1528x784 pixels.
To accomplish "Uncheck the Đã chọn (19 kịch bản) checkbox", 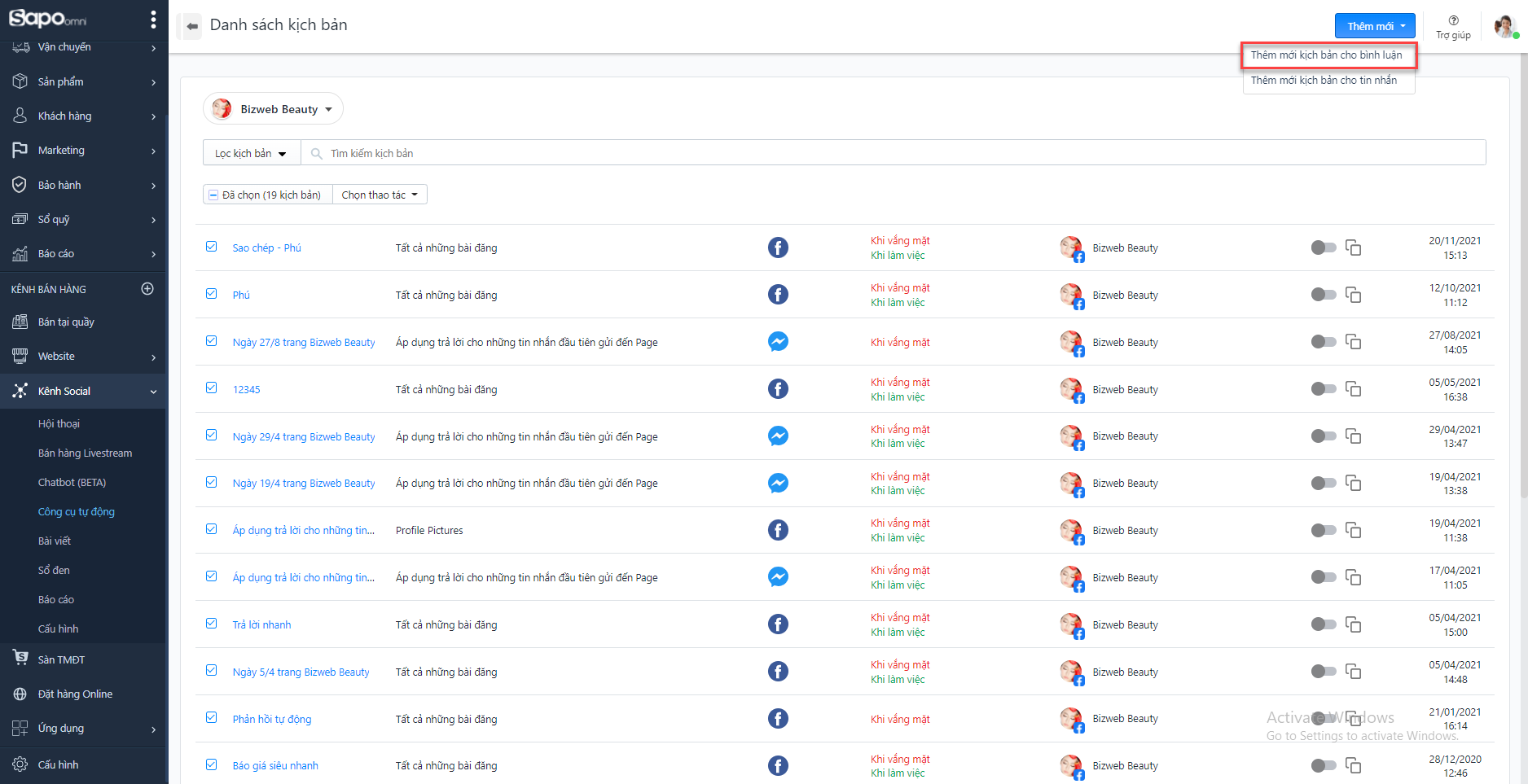I will pyautogui.click(x=213, y=195).
